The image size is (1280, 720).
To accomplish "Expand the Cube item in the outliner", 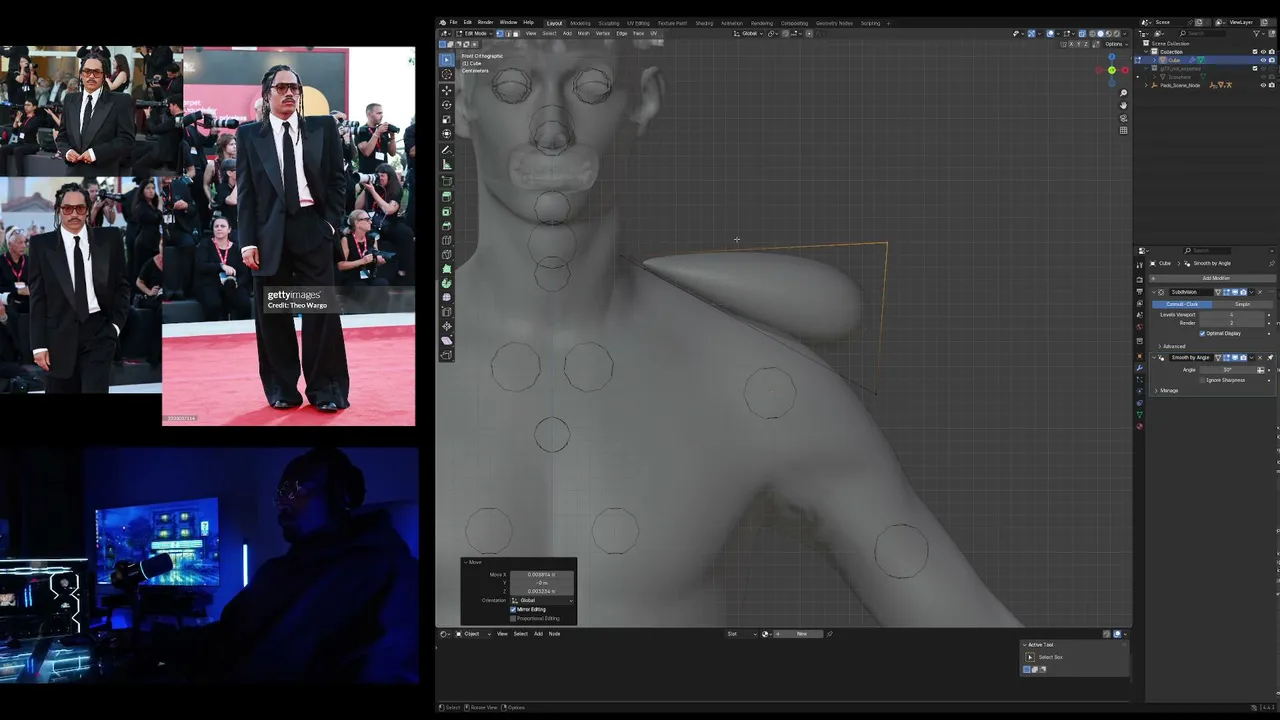I will click(1153, 60).
